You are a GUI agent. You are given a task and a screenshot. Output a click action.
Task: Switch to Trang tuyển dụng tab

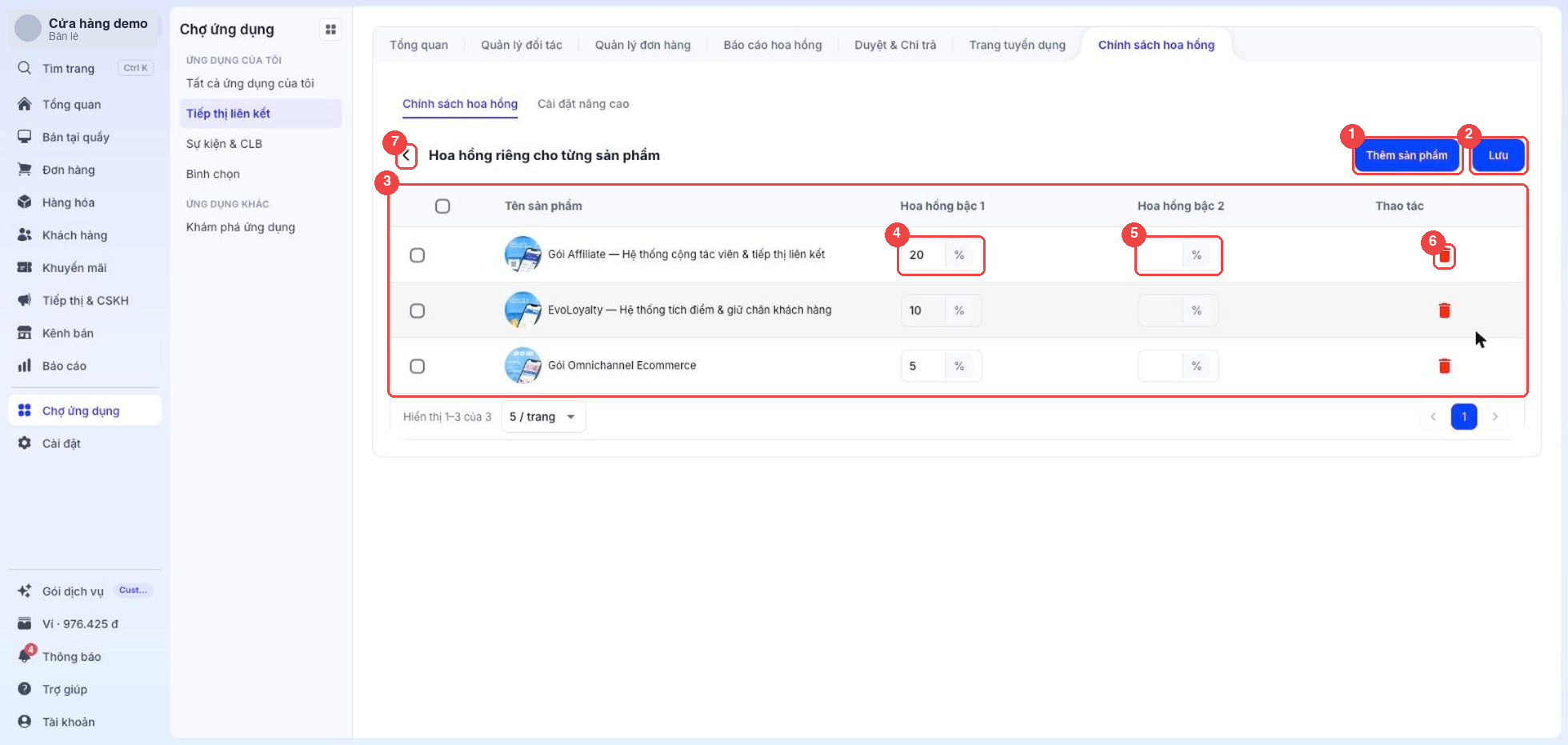click(x=1017, y=45)
